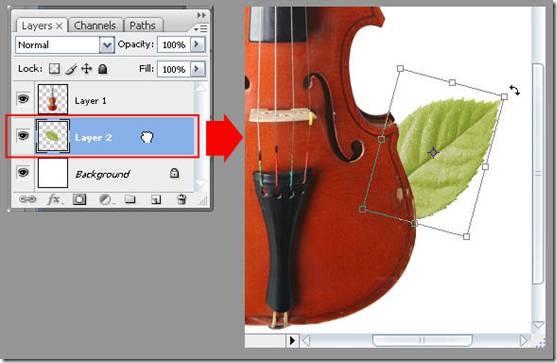Click the link layers icon
This screenshot has width=557, height=363.
(27, 200)
